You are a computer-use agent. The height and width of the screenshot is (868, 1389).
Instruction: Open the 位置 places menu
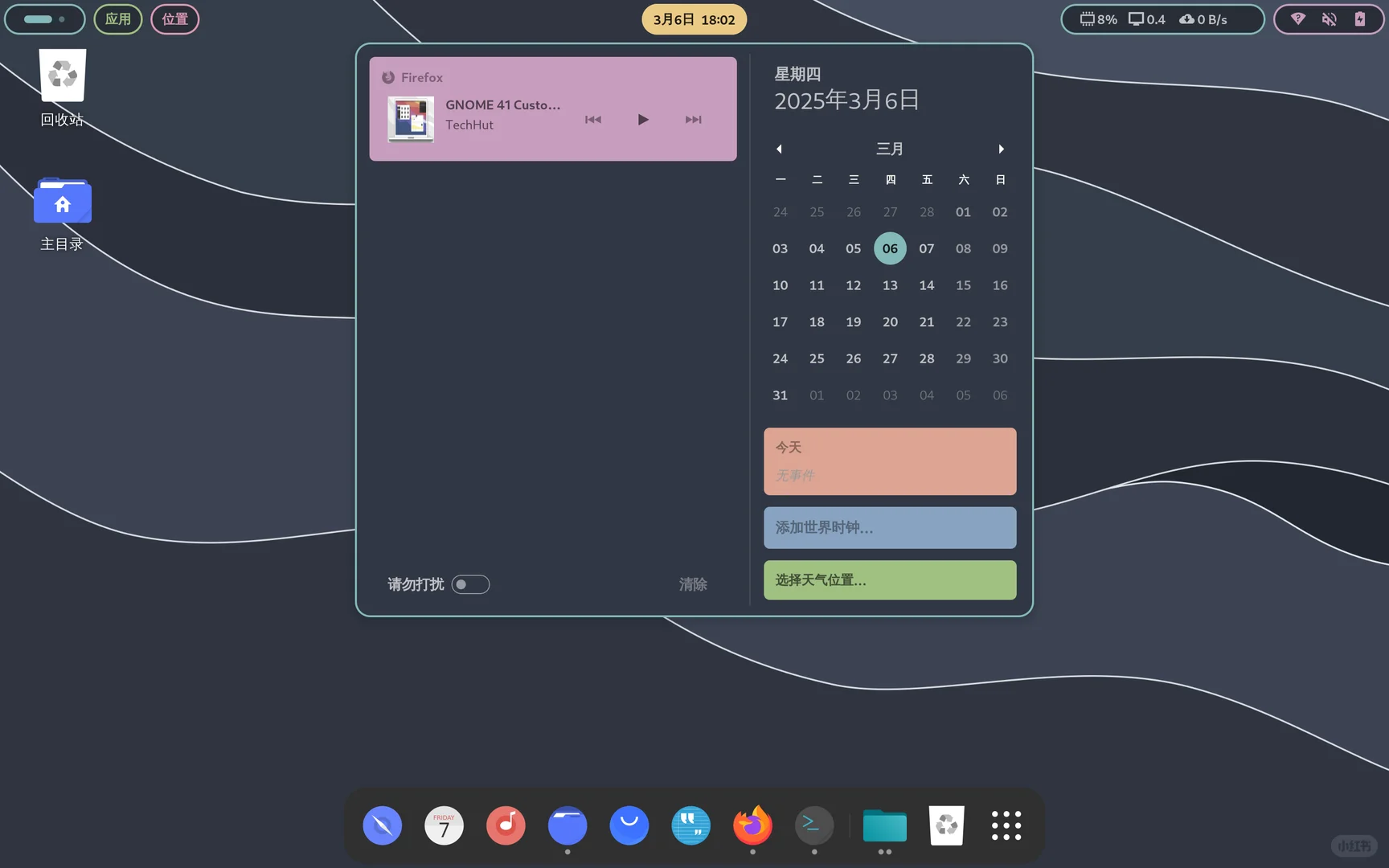(175, 19)
